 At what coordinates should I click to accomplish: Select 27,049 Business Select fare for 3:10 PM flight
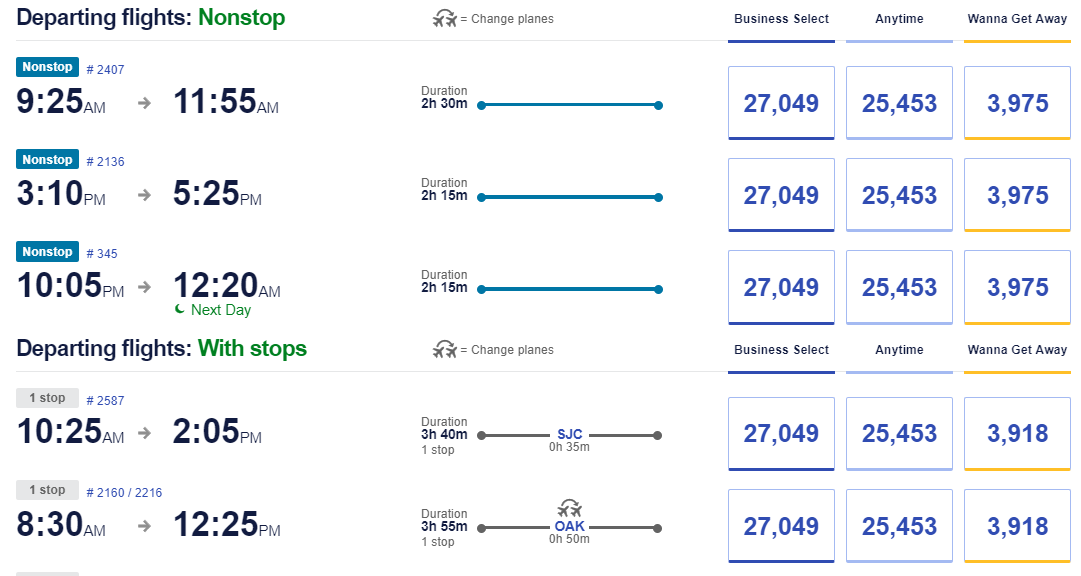coord(781,195)
